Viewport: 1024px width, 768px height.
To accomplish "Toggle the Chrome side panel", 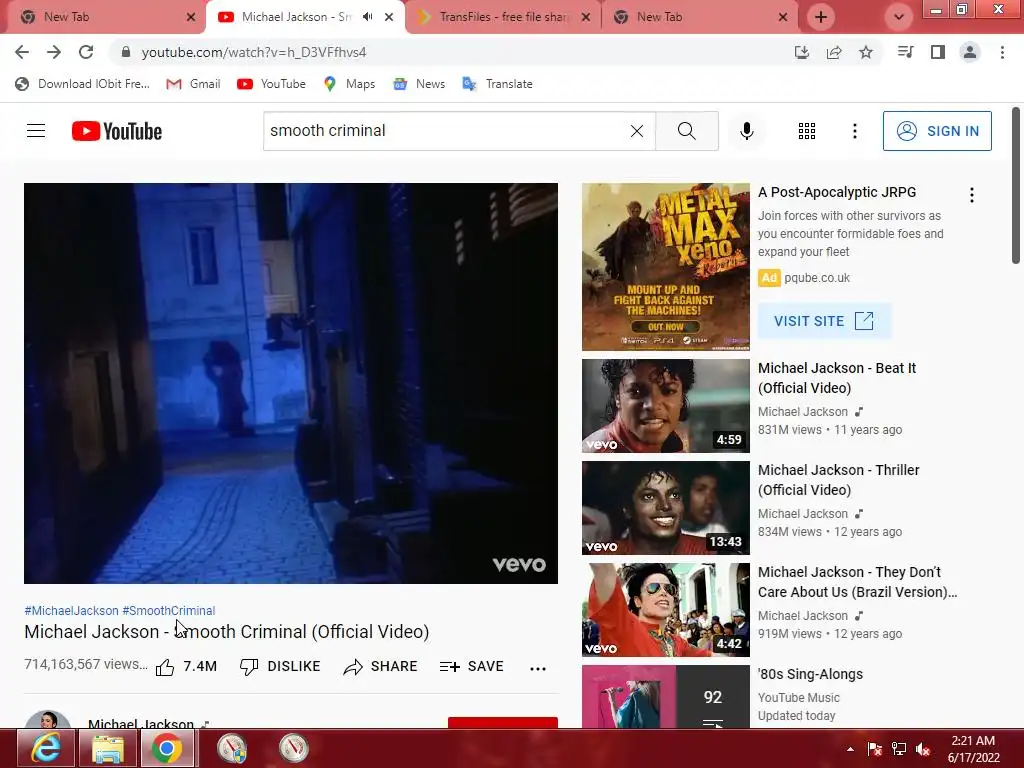I will pyautogui.click(x=938, y=52).
